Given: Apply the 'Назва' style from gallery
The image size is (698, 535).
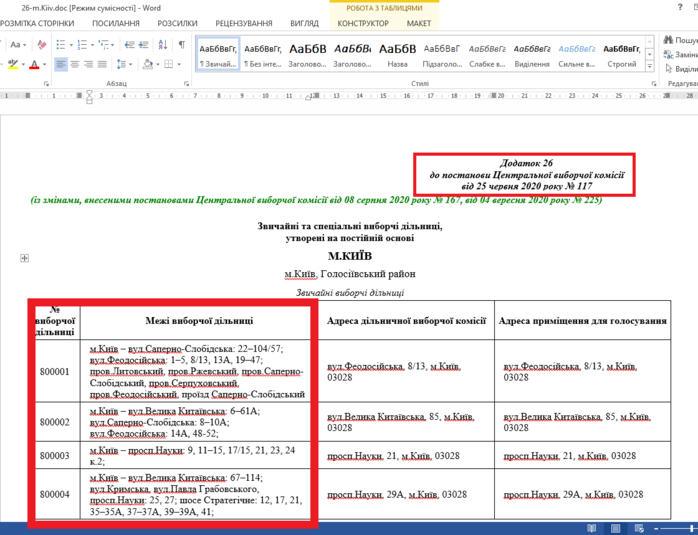Looking at the screenshot, I should pyautogui.click(x=397, y=55).
